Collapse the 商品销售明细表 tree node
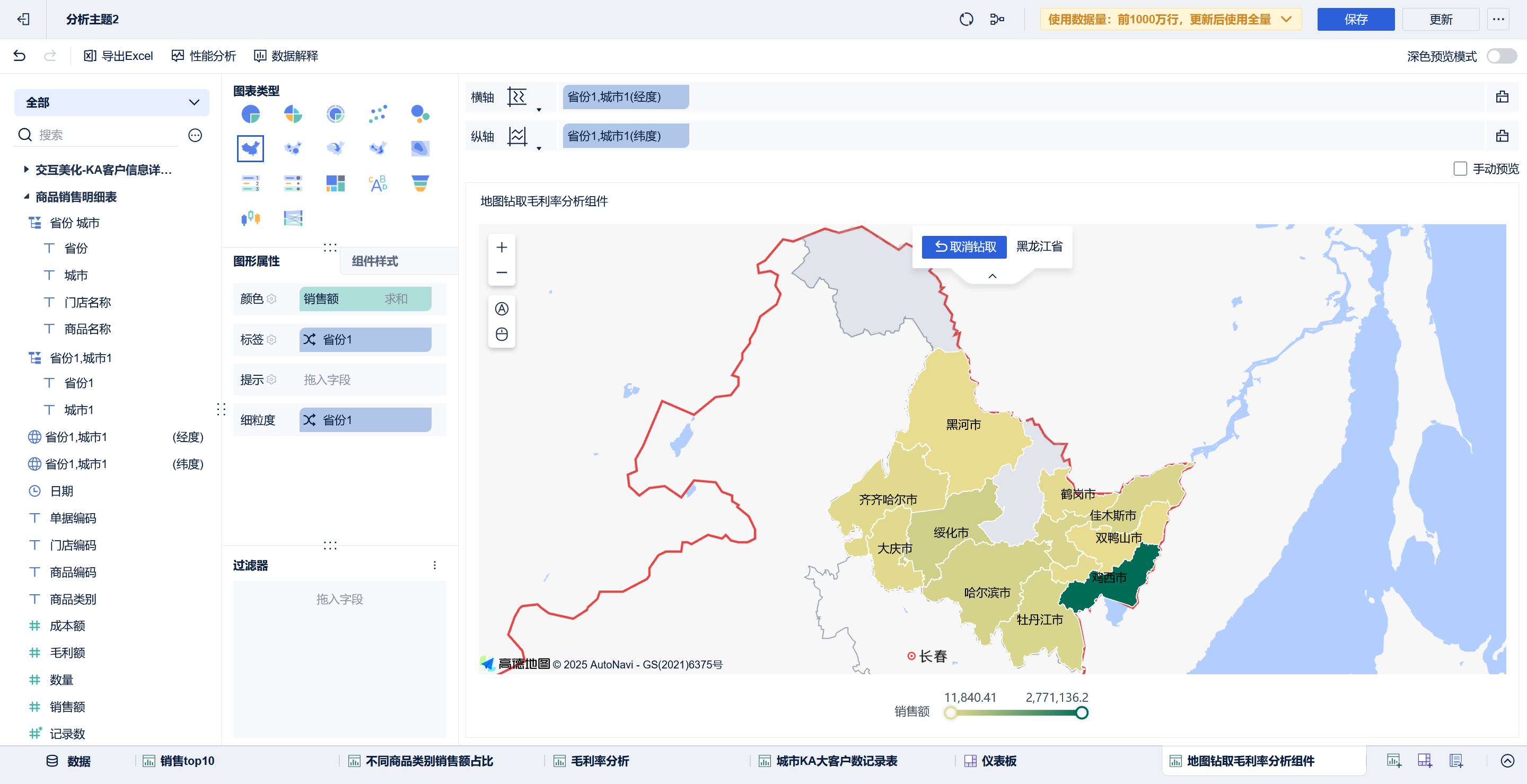Image resolution: width=1527 pixels, height=784 pixels. click(26, 197)
